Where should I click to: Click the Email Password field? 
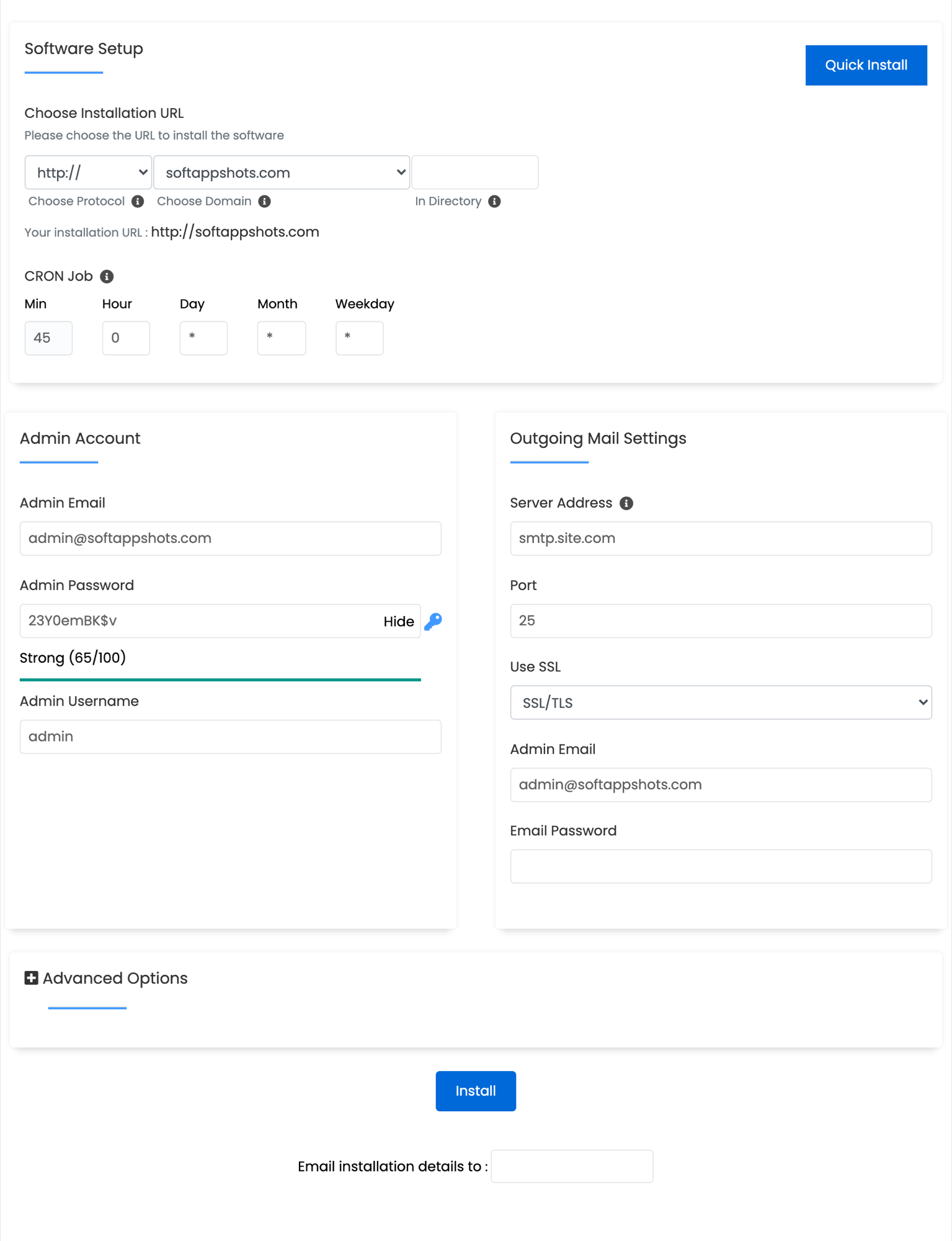tap(721, 866)
